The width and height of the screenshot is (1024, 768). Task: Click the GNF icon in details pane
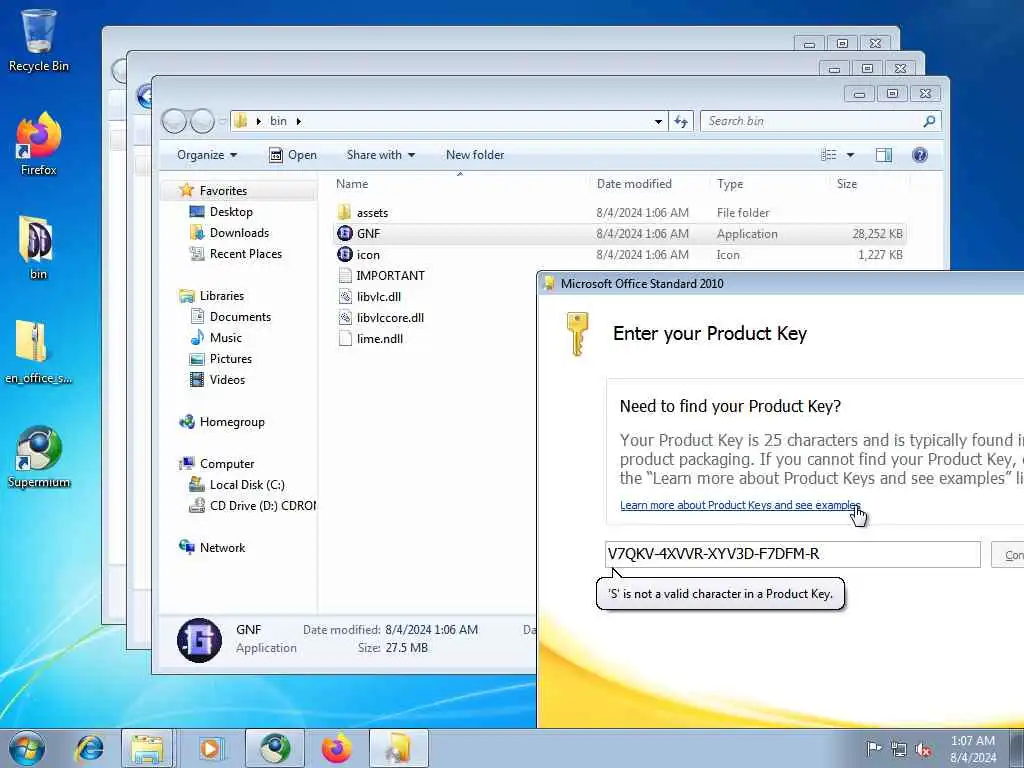click(199, 640)
